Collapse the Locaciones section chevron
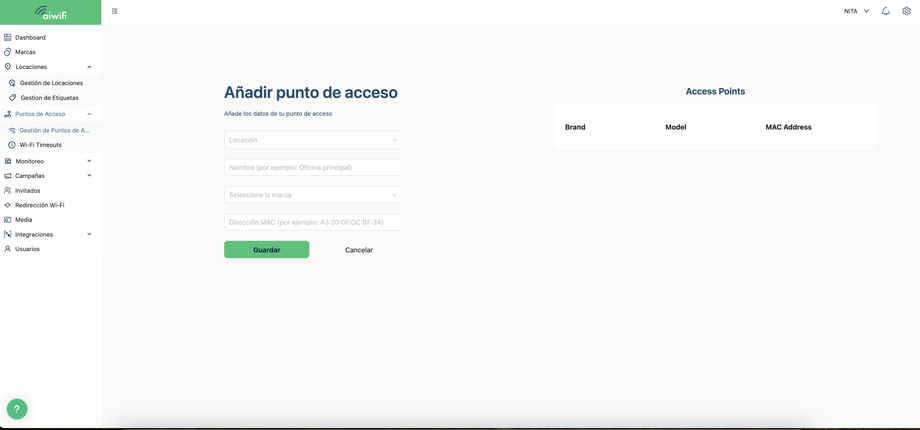The width and height of the screenshot is (920, 430). point(89,67)
